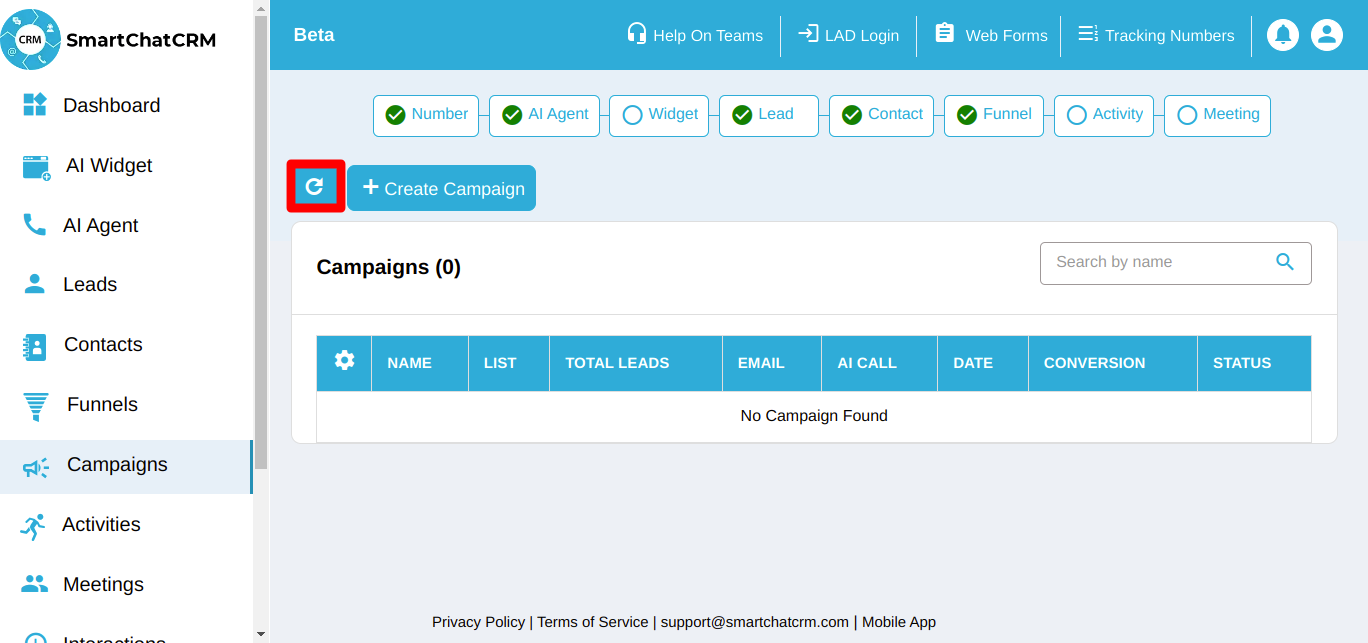This screenshot has width=1368, height=643.
Task: Click the checked Number step
Action: [x=426, y=115]
